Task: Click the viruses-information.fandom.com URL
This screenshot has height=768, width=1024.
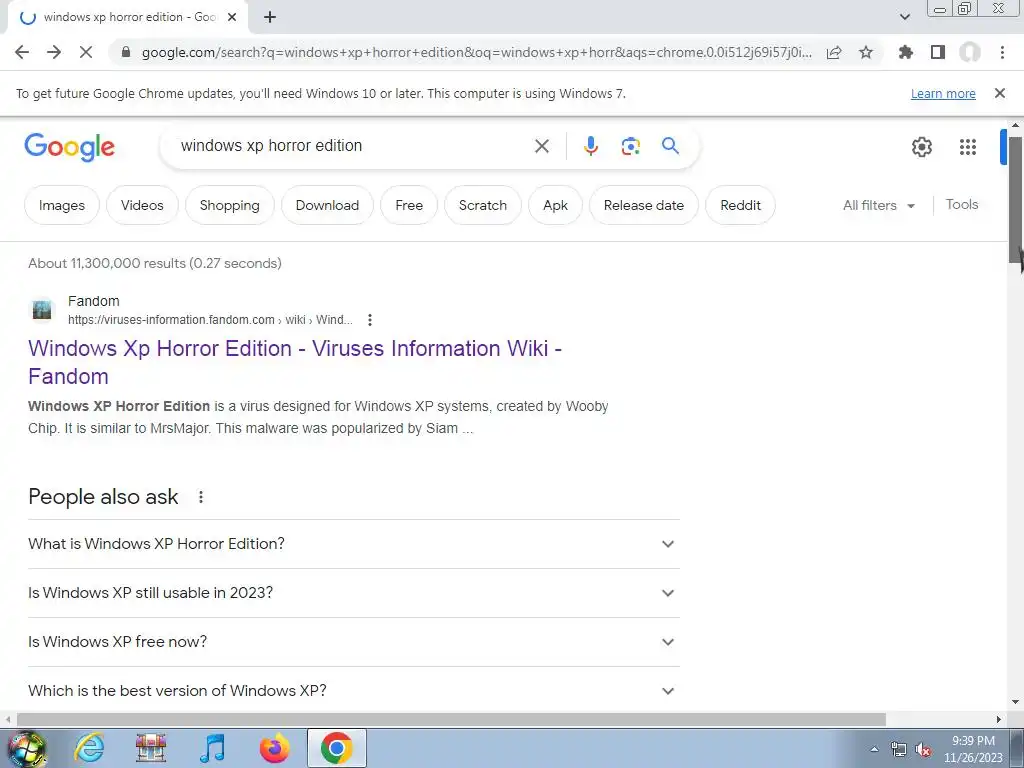Action: pos(210,320)
